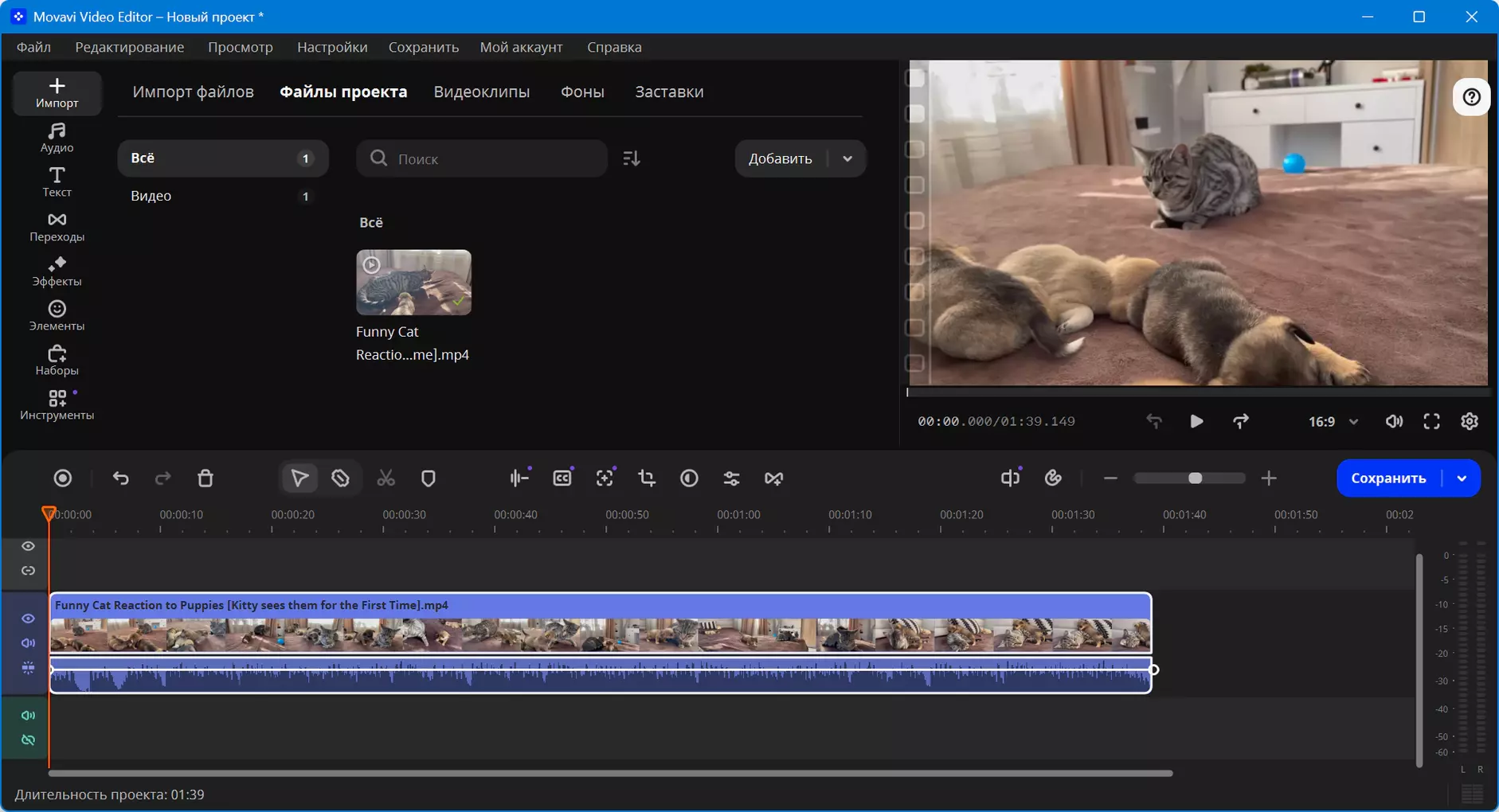
Task: Click the trash delete icon in toolbar
Action: pyautogui.click(x=205, y=478)
